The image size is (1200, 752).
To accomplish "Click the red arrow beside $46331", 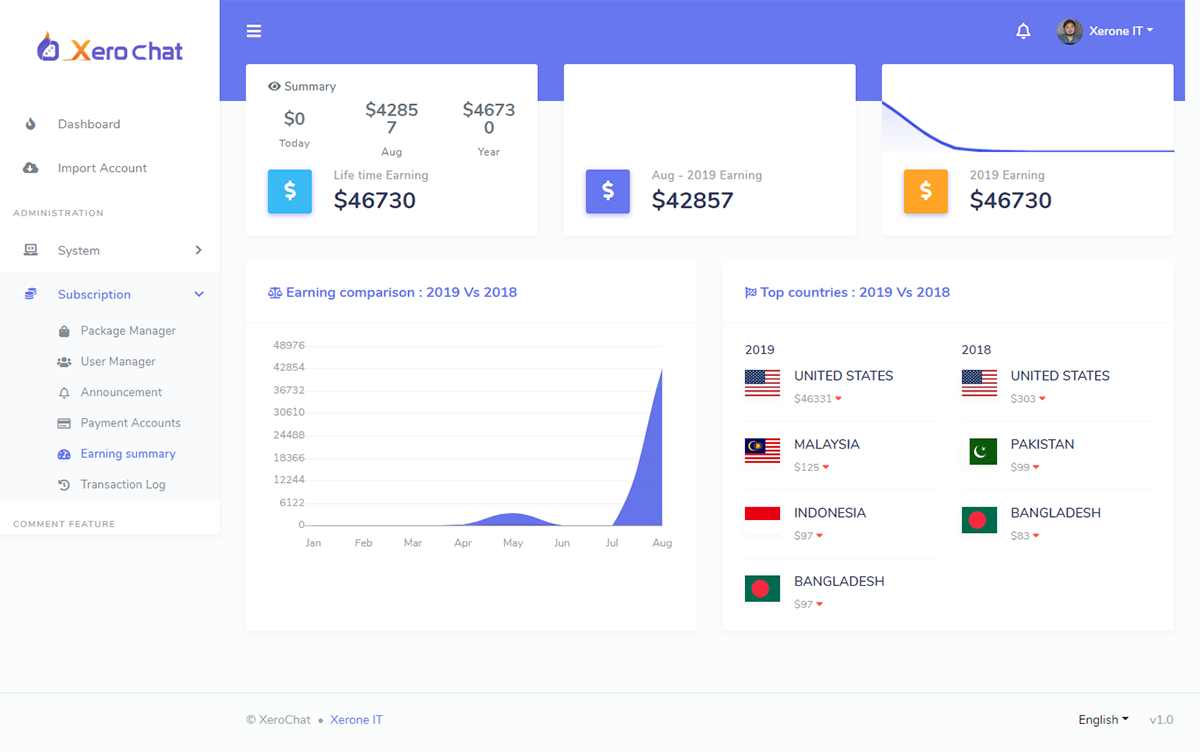I will coord(838,399).
